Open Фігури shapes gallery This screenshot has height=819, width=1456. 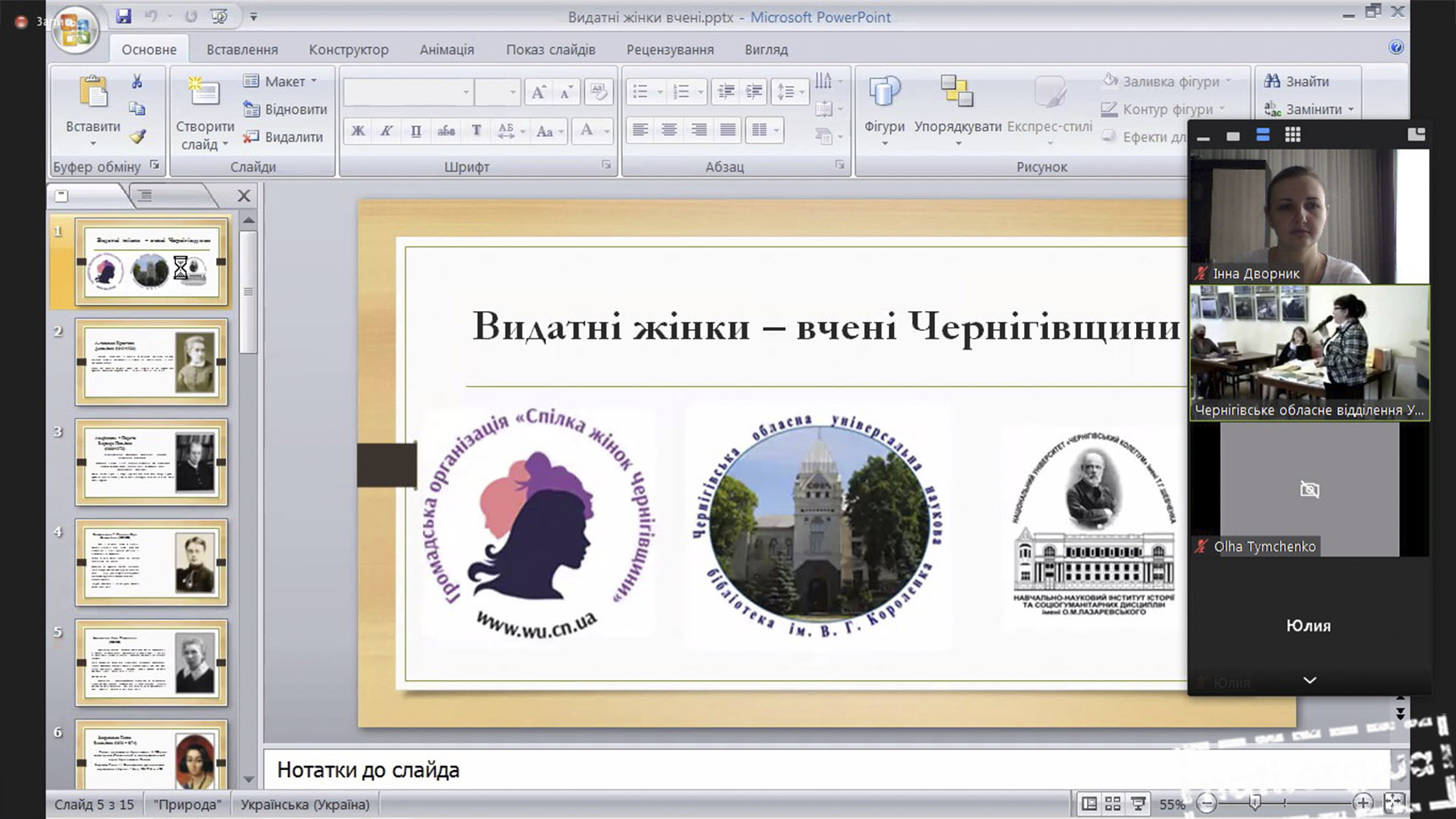884,110
